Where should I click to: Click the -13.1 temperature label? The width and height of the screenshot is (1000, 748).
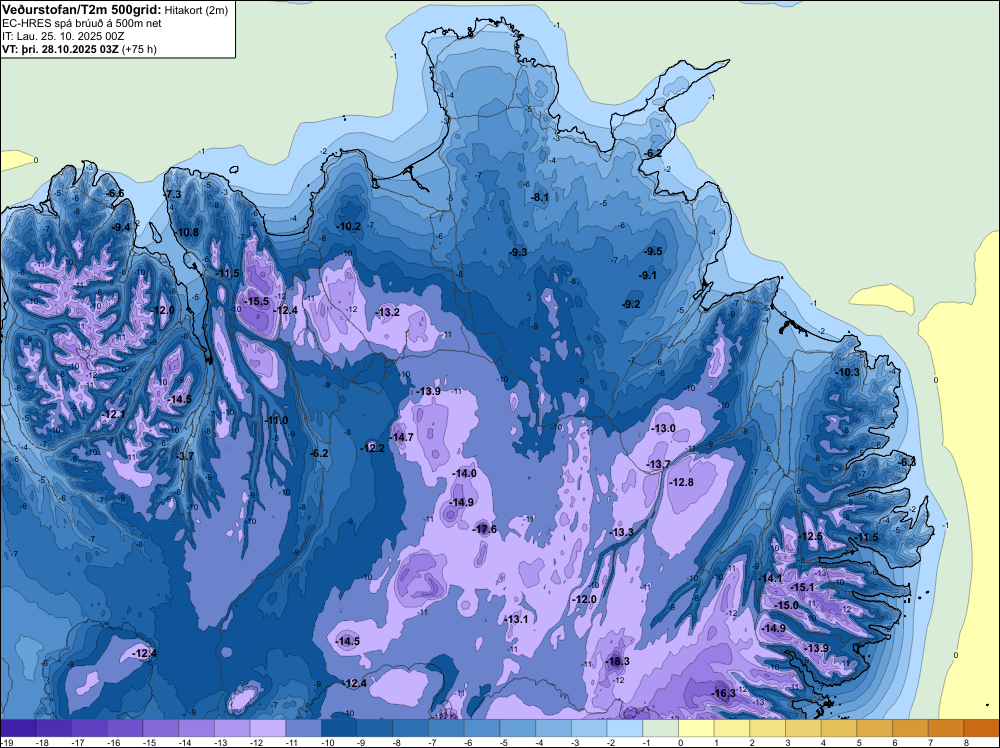(x=516, y=619)
